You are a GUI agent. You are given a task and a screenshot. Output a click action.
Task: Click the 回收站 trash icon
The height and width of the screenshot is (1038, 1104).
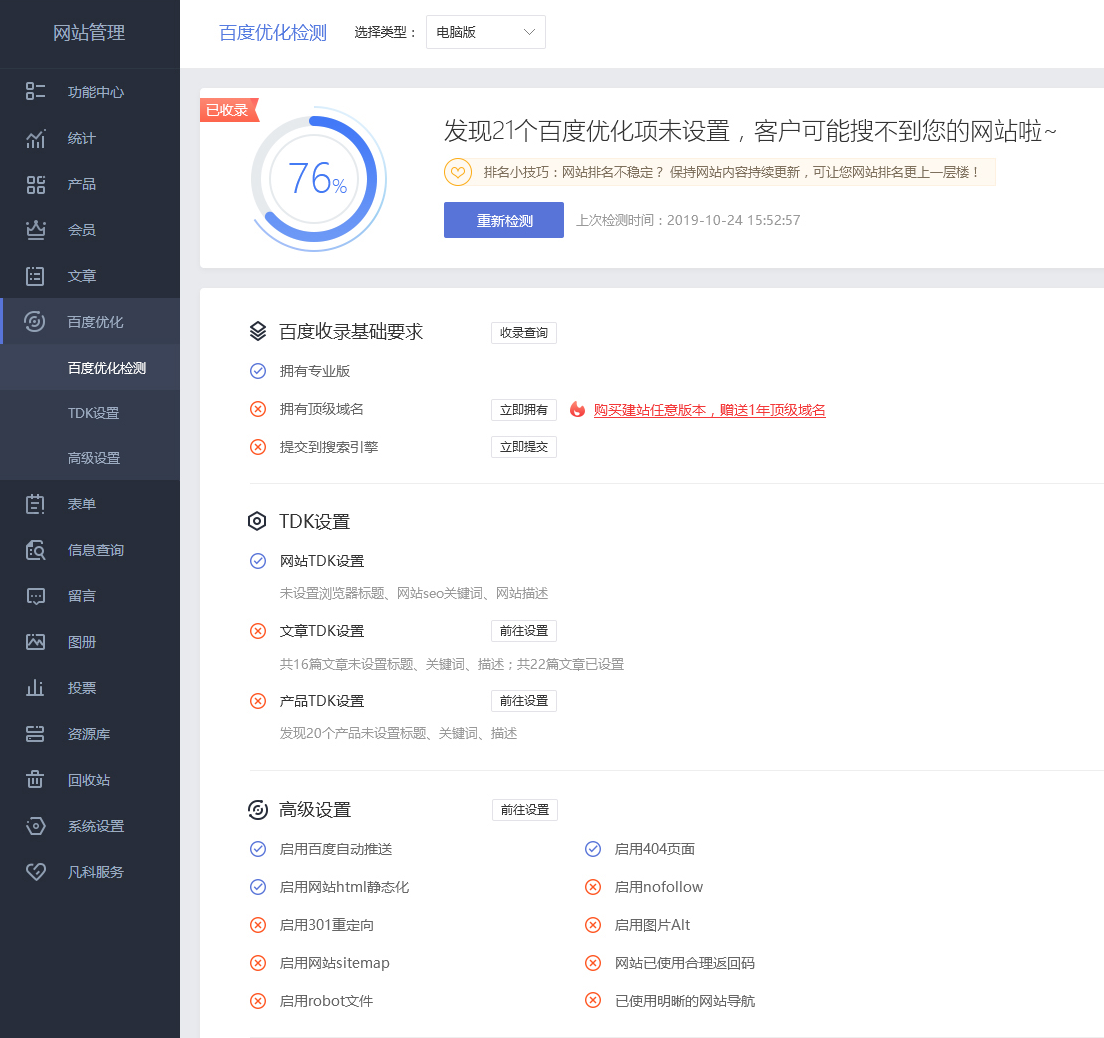(x=35, y=780)
